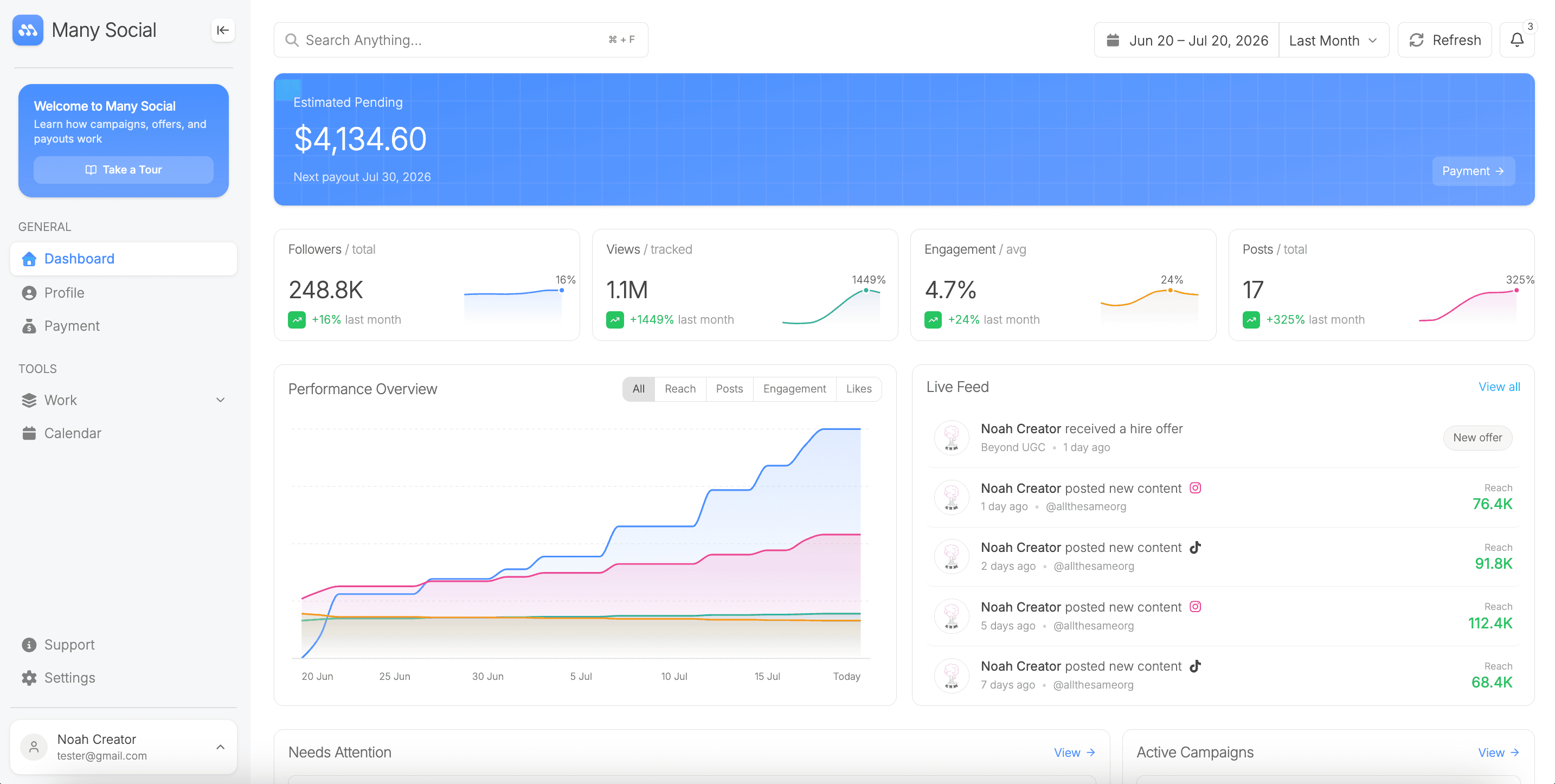Image resolution: width=1555 pixels, height=784 pixels.
Task: Click the Payment money bag icon
Action: [29, 326]
